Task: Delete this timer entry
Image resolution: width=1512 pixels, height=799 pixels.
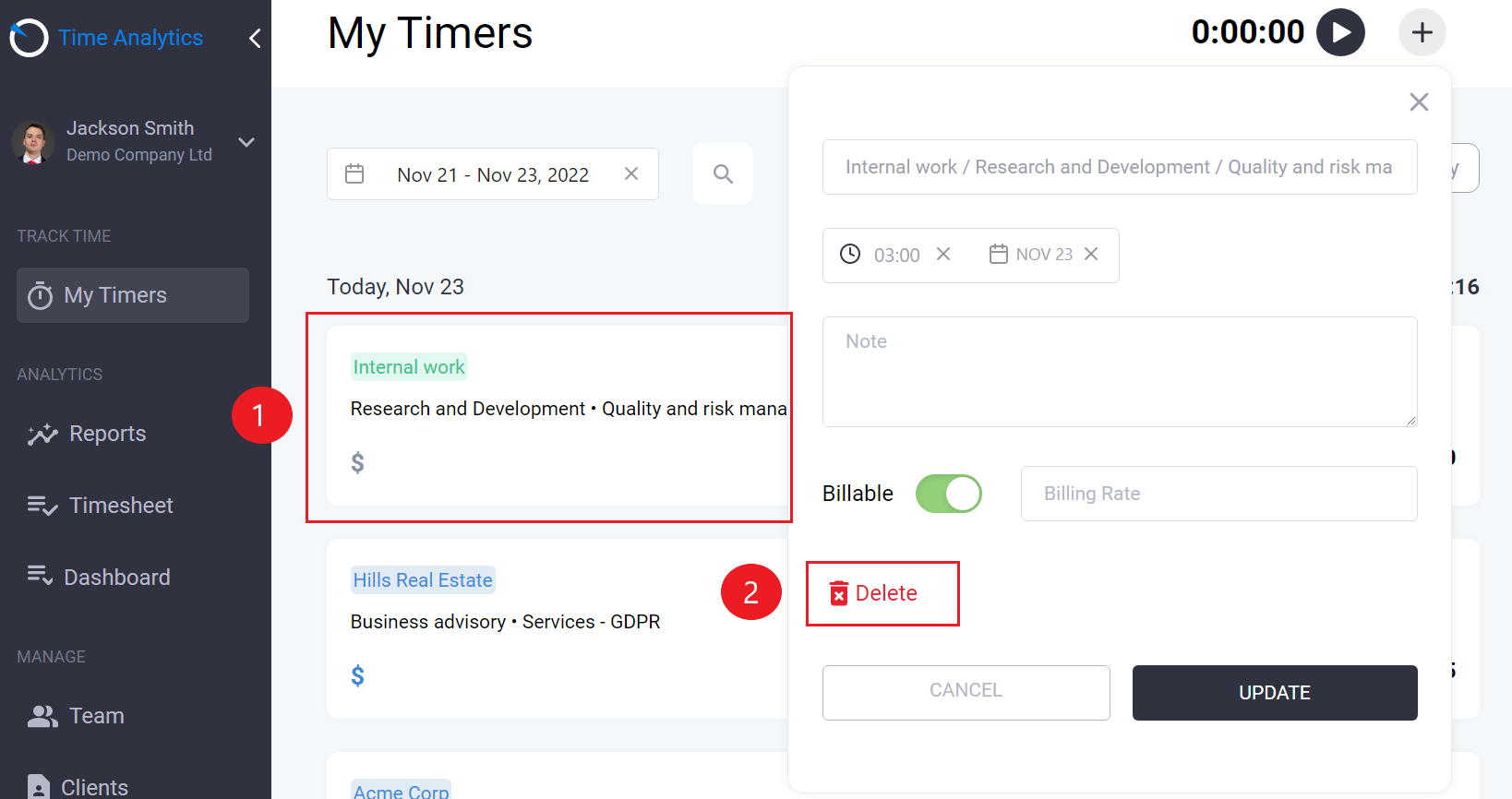Action: (873, 593)
